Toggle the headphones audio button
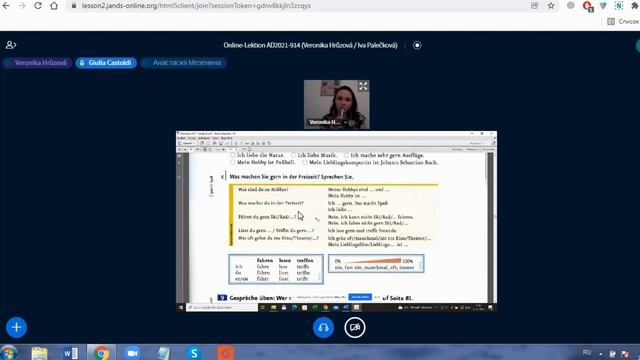Screen dimensions: 640x360 pos(323,327)
